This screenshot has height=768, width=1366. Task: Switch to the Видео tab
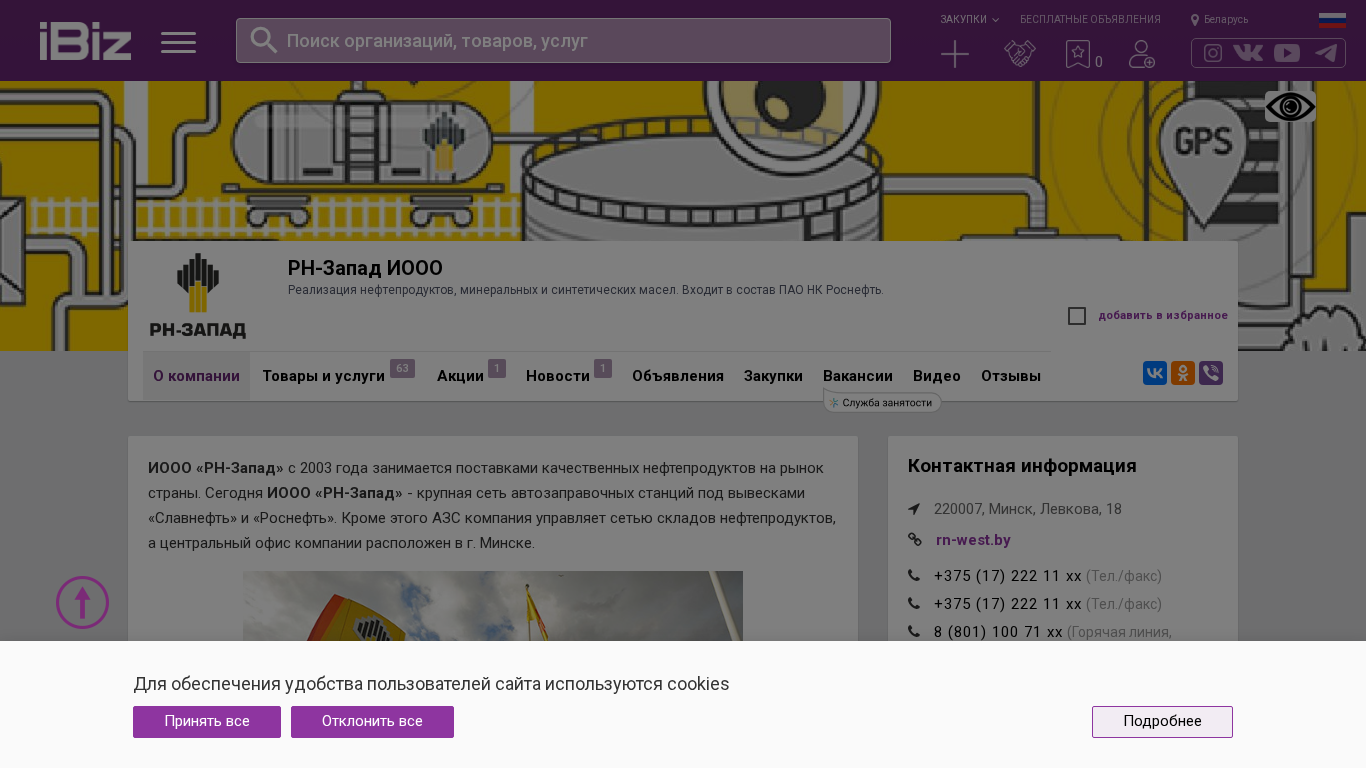tap(937, 376)
